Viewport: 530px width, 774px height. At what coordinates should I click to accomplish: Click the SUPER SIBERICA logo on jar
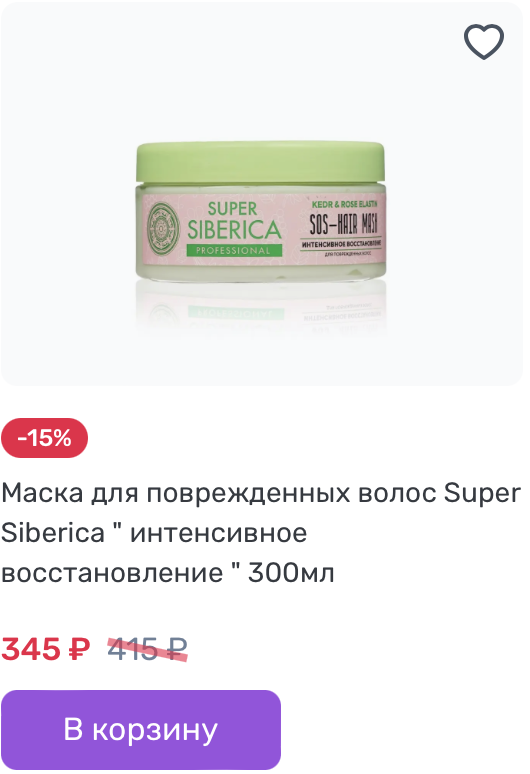click(234, 222)
